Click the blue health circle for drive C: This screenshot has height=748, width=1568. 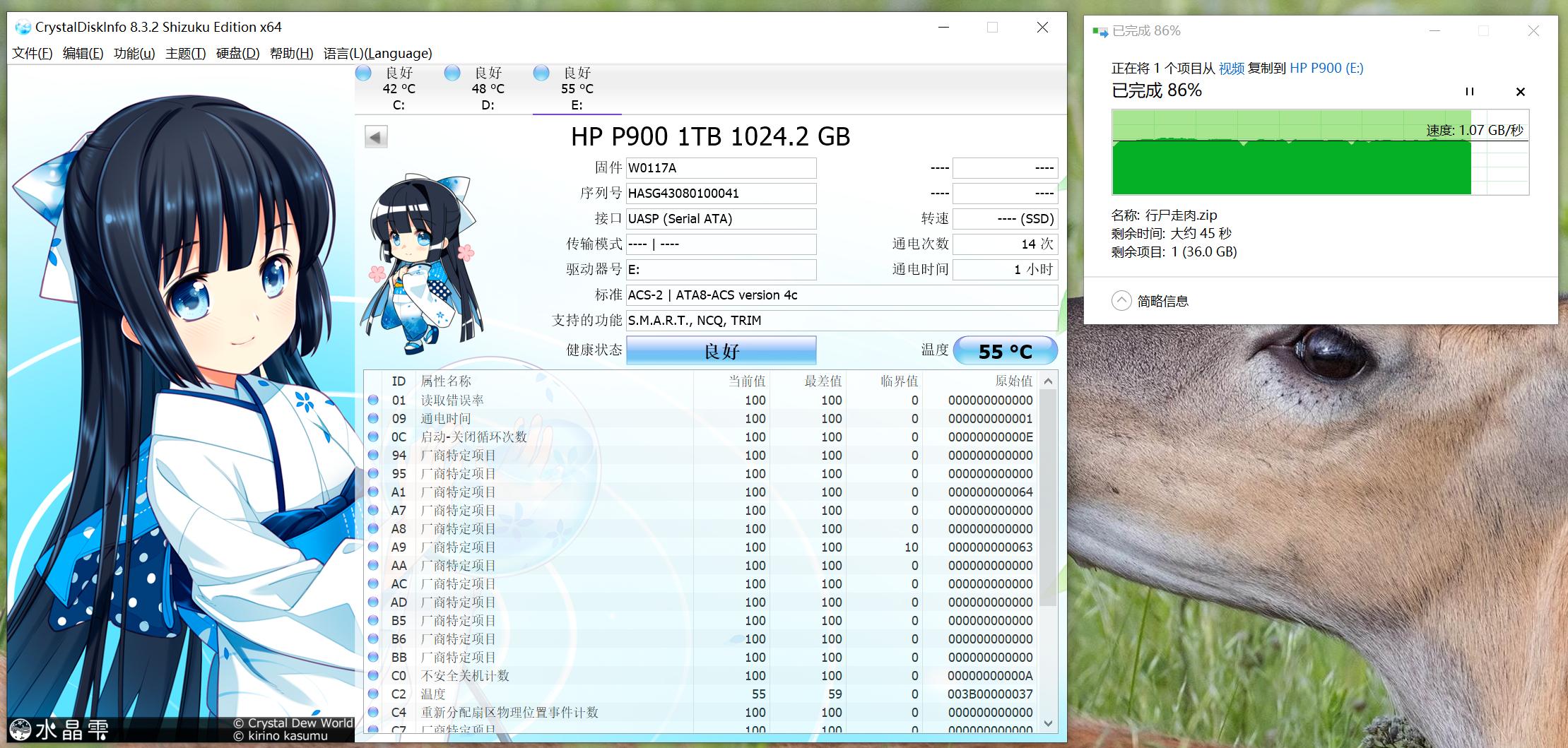pos(364,73)
